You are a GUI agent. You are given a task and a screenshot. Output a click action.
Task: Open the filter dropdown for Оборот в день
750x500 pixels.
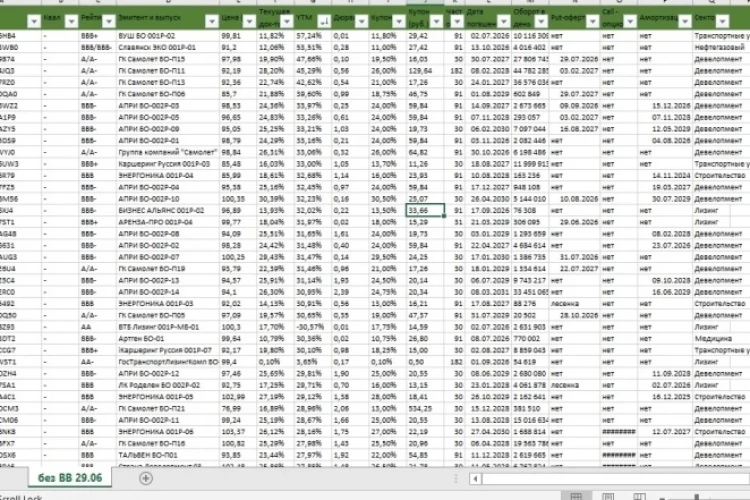[541, 22]
